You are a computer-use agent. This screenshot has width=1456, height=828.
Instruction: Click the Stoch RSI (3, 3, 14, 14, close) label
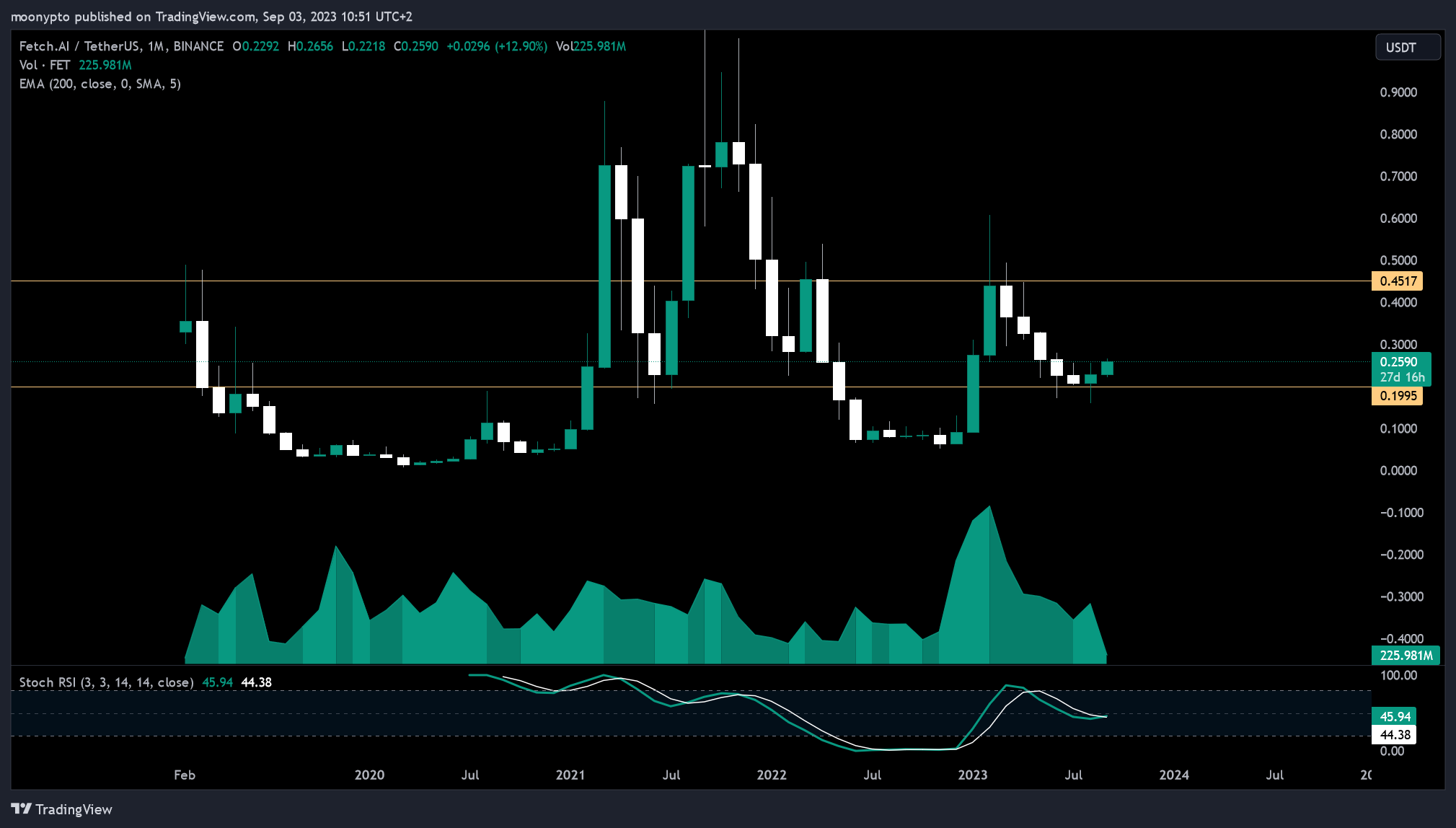coord(107,682)
